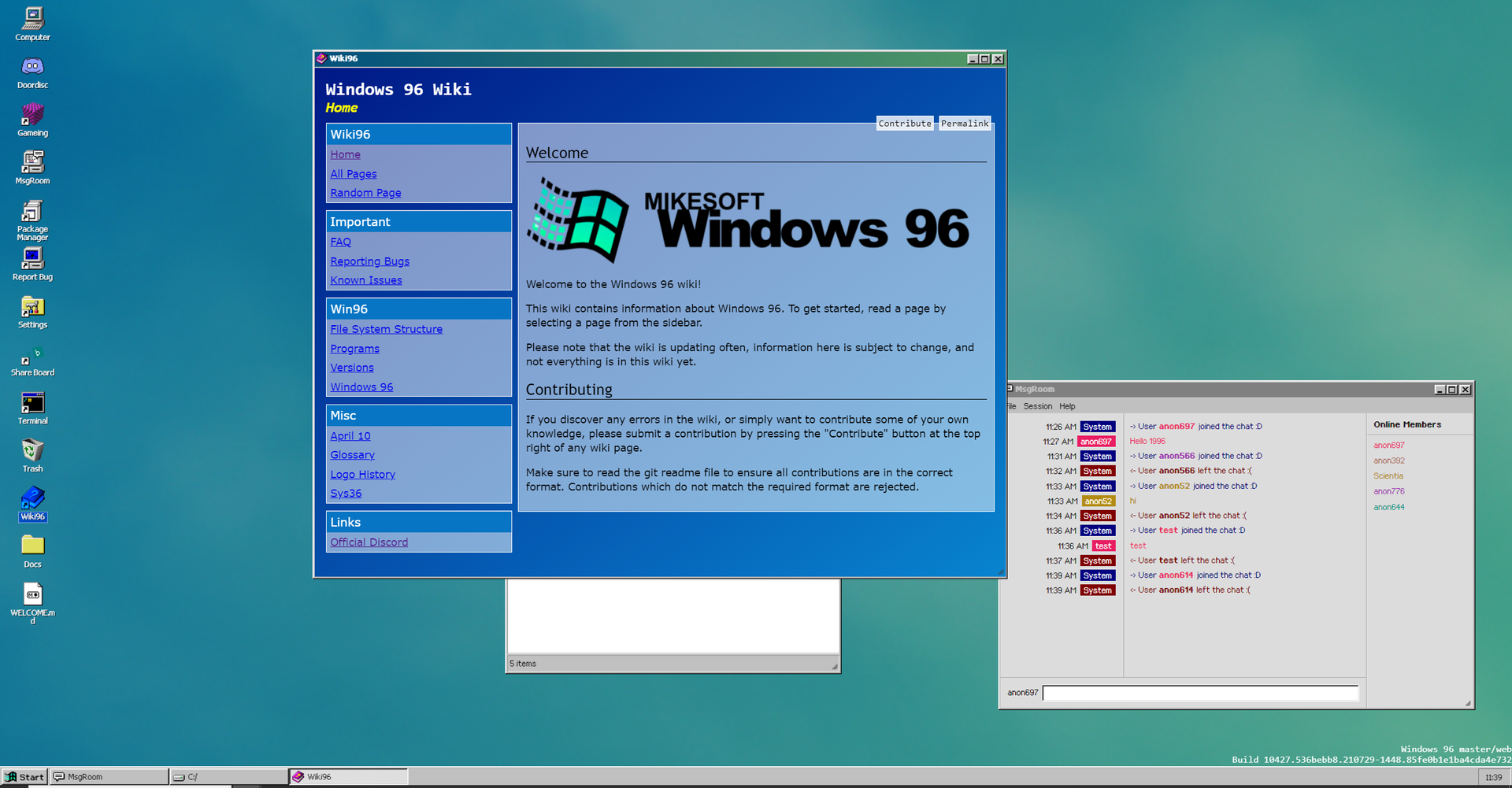This screenshot has height=788, width=1512.
Task: Open the Settings desktop icon
Action: (32, 309)
